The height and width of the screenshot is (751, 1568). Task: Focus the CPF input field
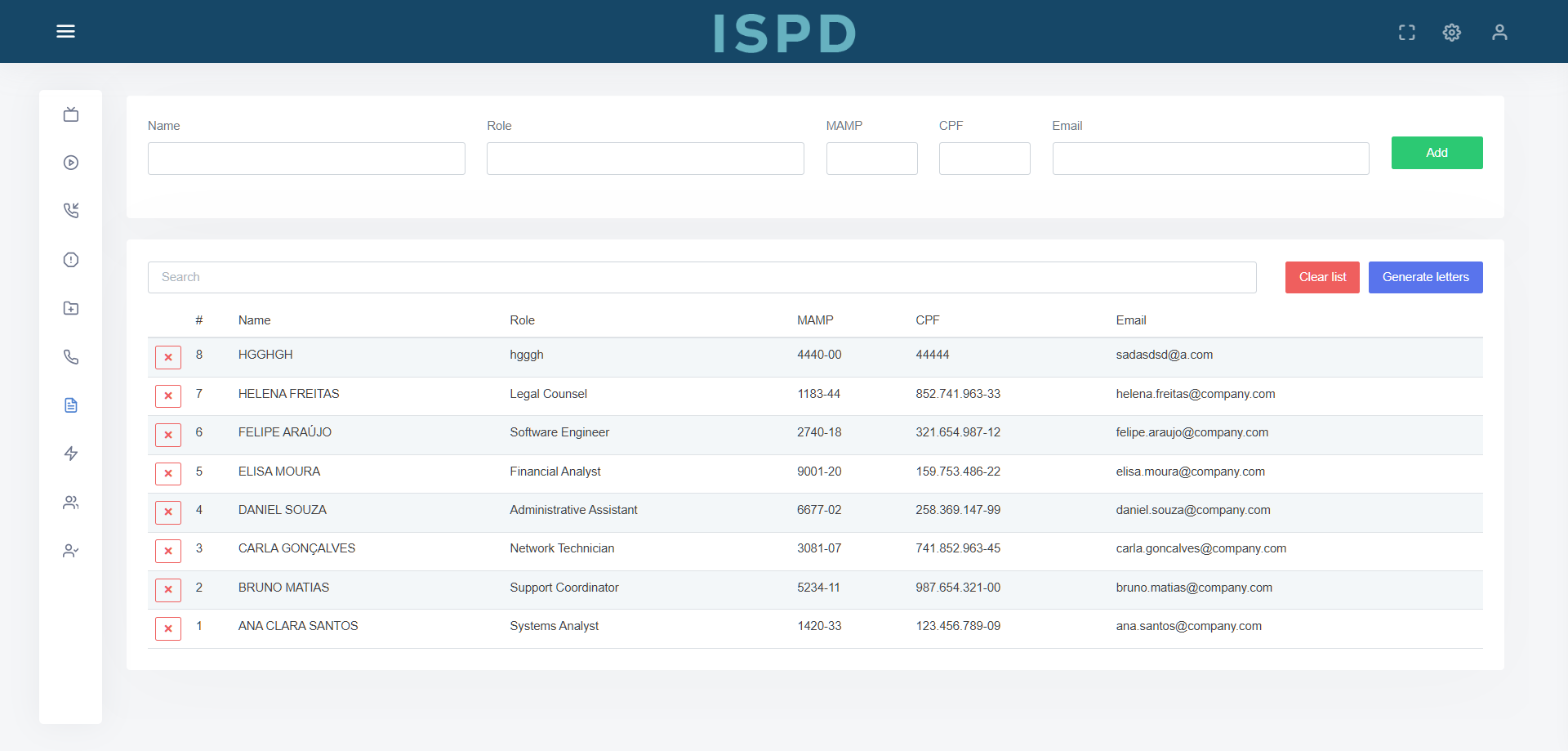coord(985,159)
